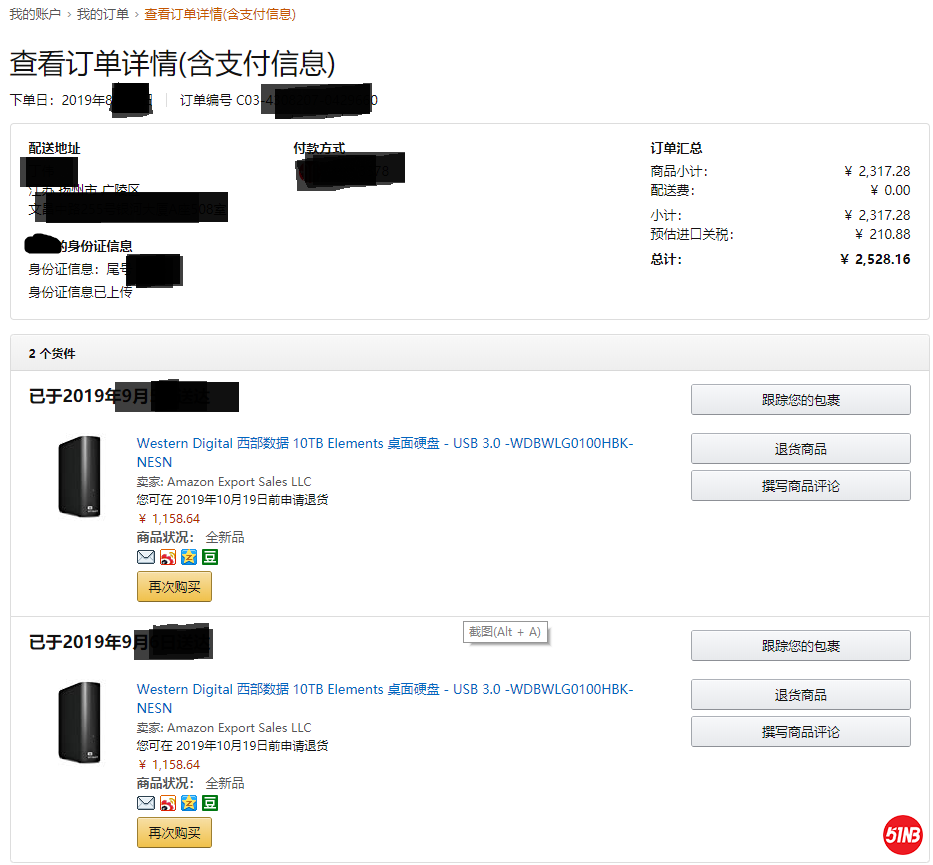This screenshot has width=933, height=865.
Task: Open 我的订单 breadcrumb link
Action: (x=103, y=15)
